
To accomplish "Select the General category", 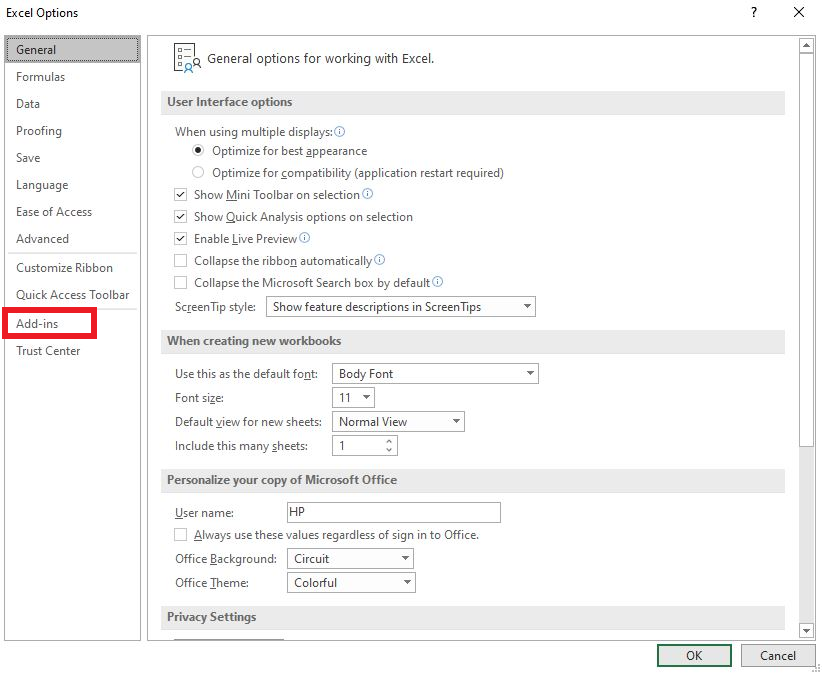I will (72, 50).
